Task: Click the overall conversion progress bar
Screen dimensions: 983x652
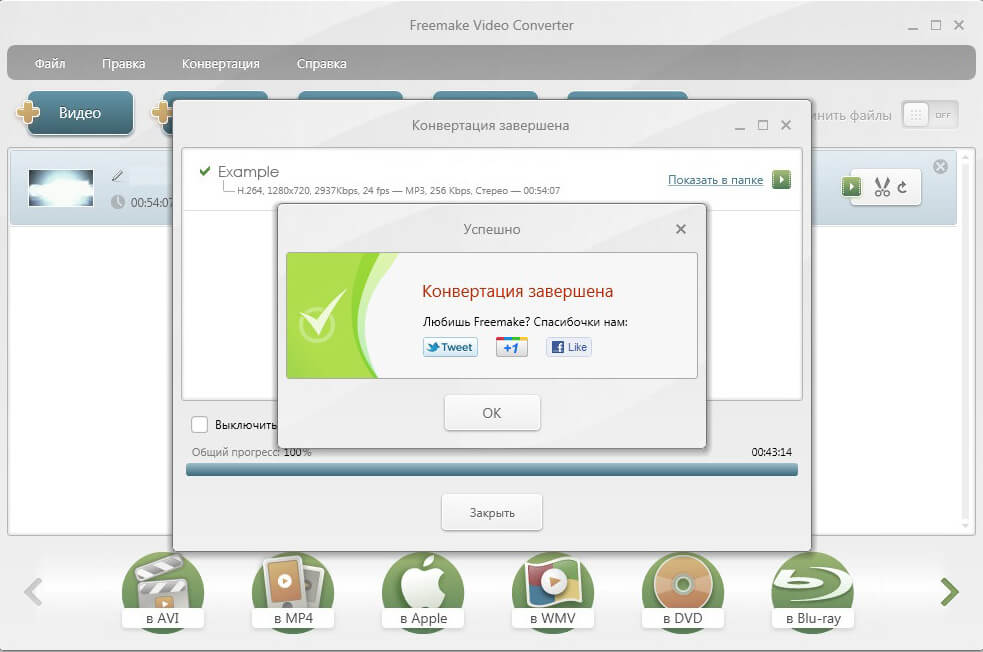Action: 492,470
